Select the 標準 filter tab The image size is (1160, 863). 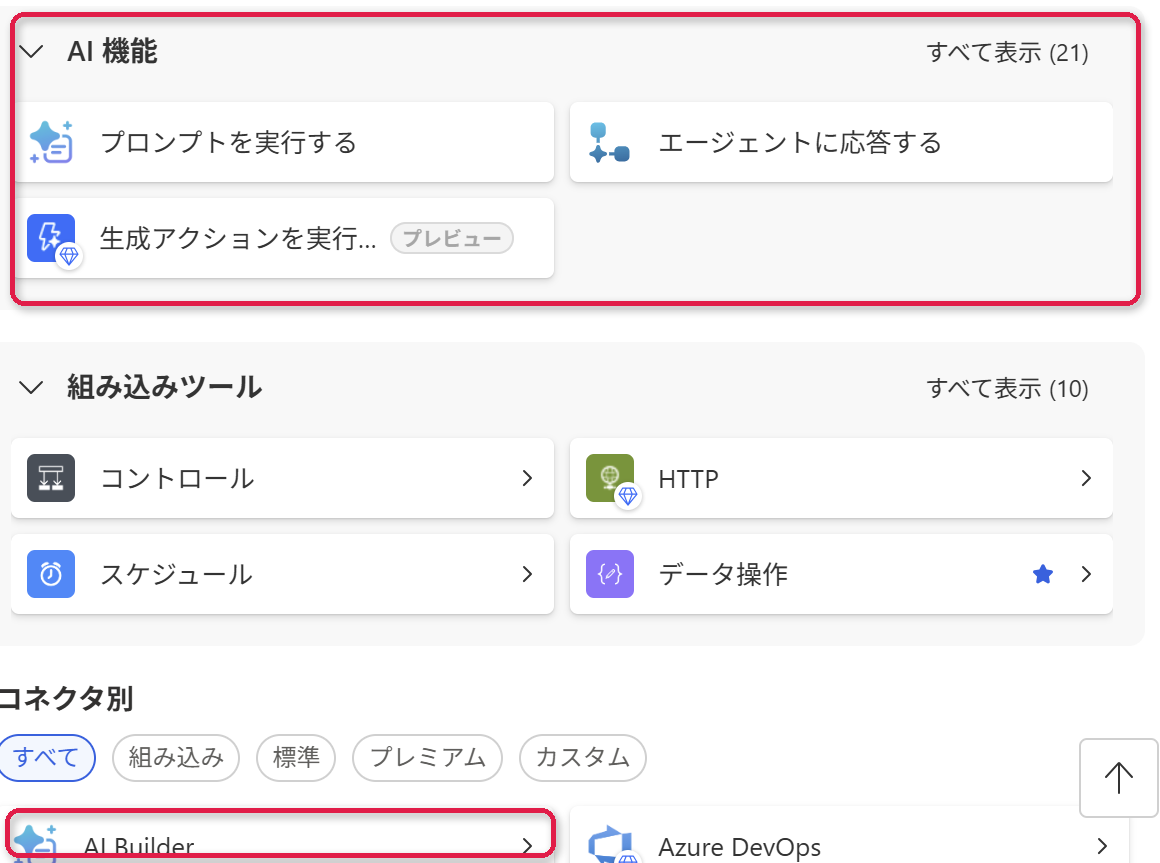tap(296, 757)
